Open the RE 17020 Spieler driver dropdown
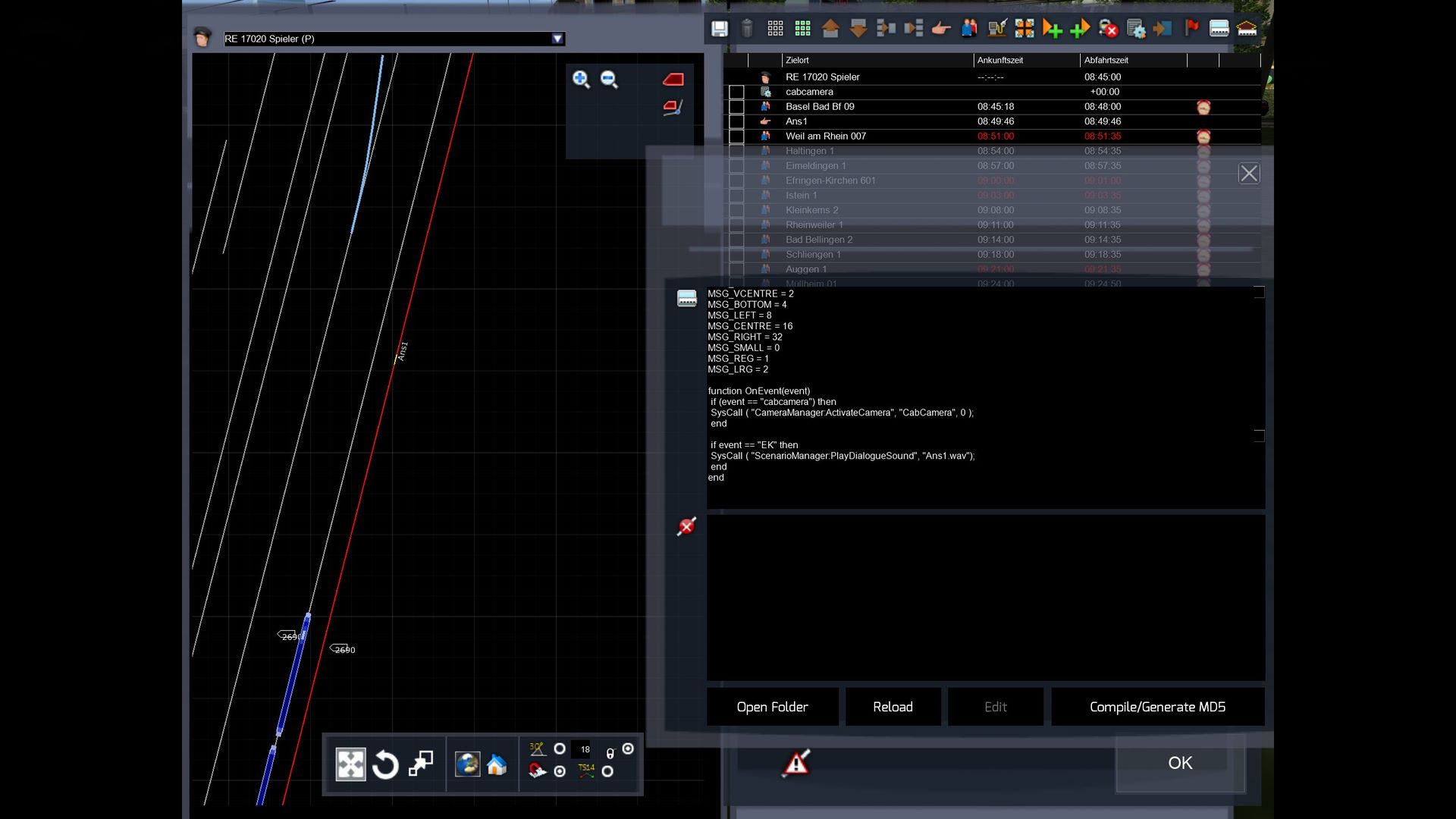Screen dimensions: 1456x819 coord(557,39)
